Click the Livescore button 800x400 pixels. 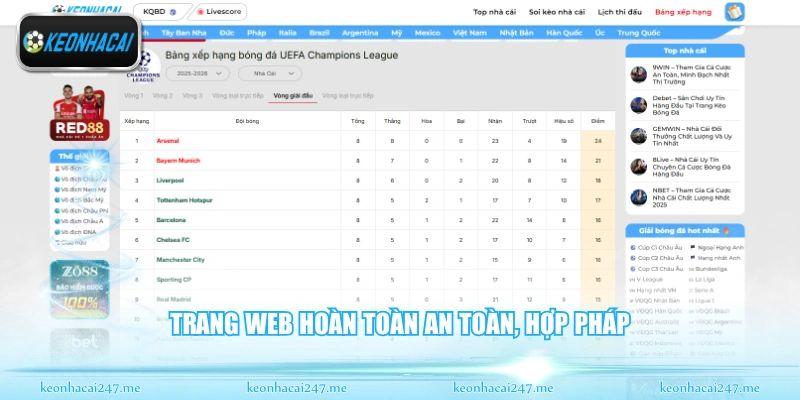pyautogui.click(x=219, y=12)
